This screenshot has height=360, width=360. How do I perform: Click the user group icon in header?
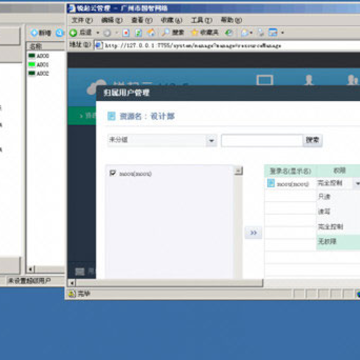click(x=352, y=80)
